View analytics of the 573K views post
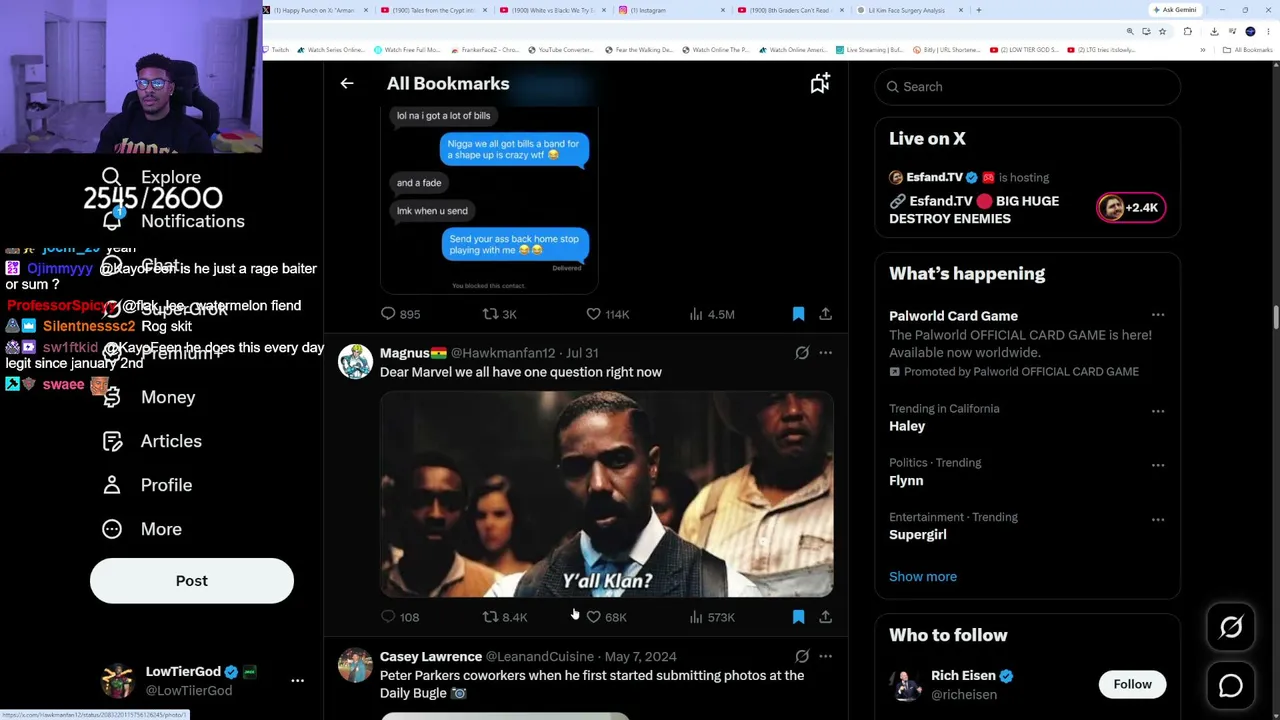1280x720 pixels. [x=696, y=617]
